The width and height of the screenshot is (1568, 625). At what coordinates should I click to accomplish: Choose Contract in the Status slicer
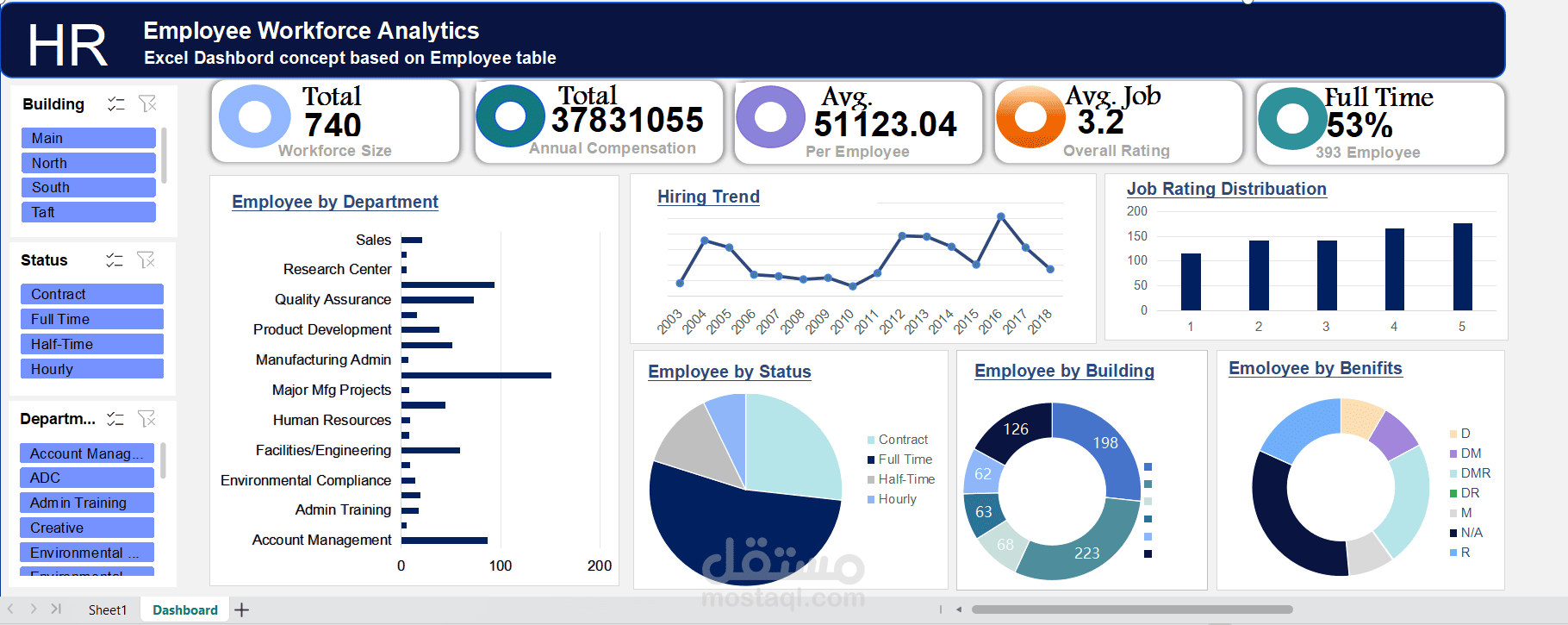[91, 294]
